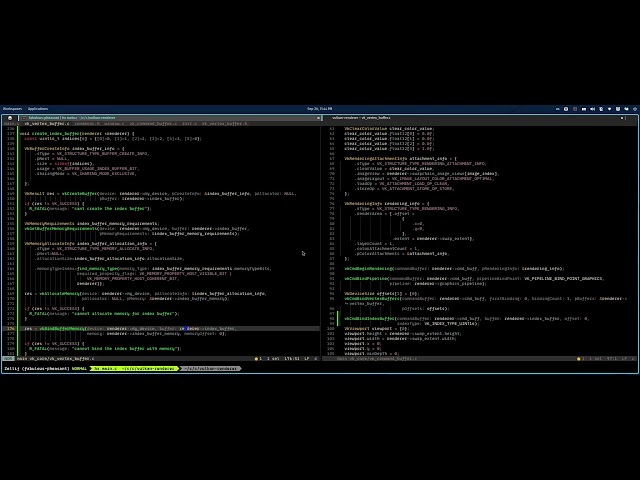This screenshot has width=640, height=480.
Task: Click 'VkMemoryAllocateInfo index_buffer_allocation_info' line
Action: pyautogui.click(x=90, y=244)
